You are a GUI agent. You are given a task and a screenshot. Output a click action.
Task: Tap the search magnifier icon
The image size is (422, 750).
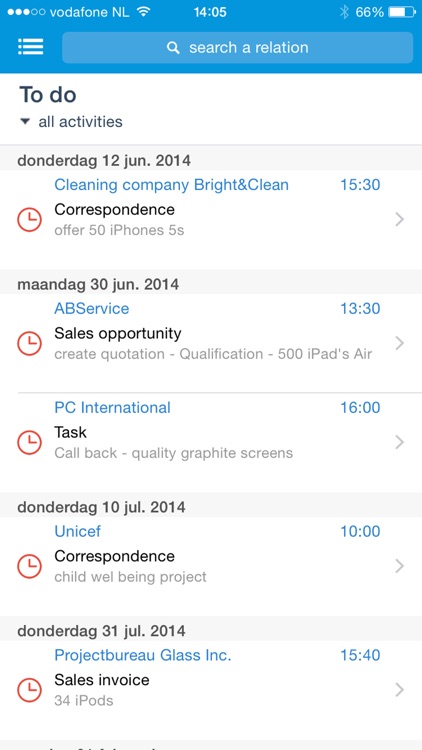click(x=173, y=47)
